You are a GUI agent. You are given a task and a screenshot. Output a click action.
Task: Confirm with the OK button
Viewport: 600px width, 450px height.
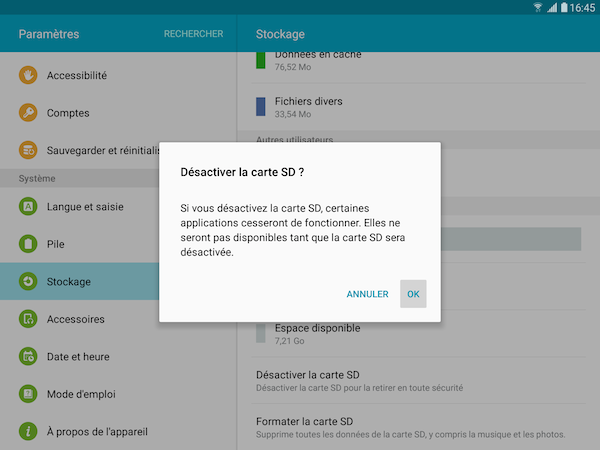pyautogui.click(x=413, y=294)
